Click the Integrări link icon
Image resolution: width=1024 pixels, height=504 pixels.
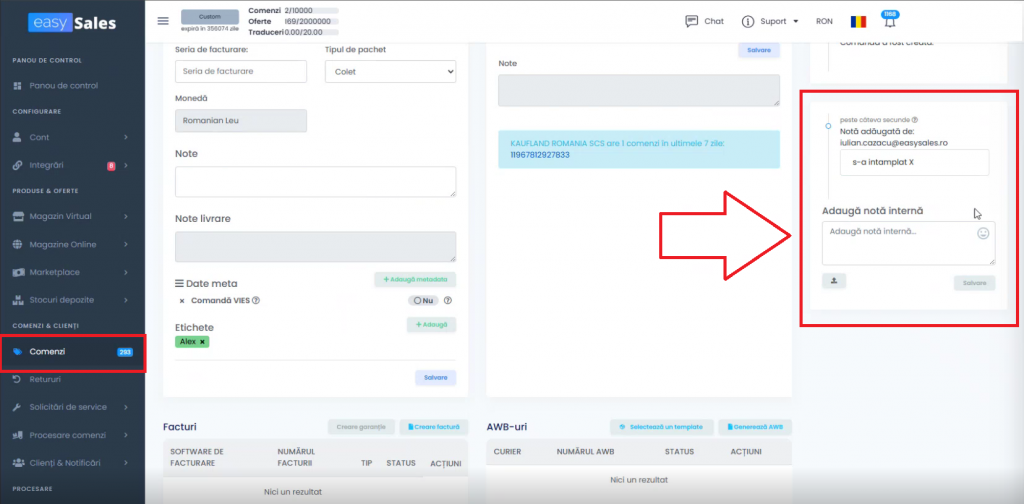tap(18, 165)
